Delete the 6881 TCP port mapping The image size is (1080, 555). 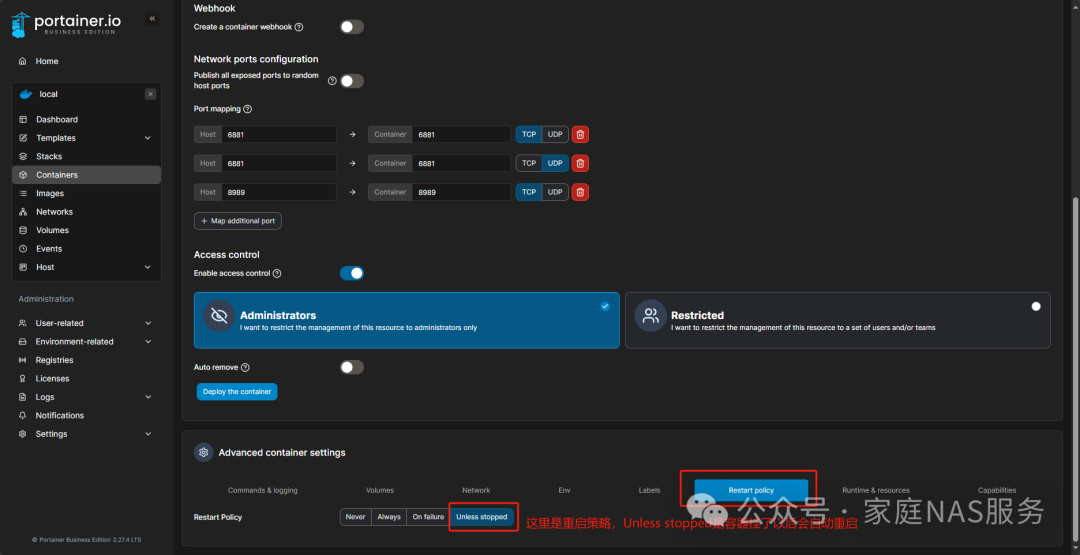(580, 134)
